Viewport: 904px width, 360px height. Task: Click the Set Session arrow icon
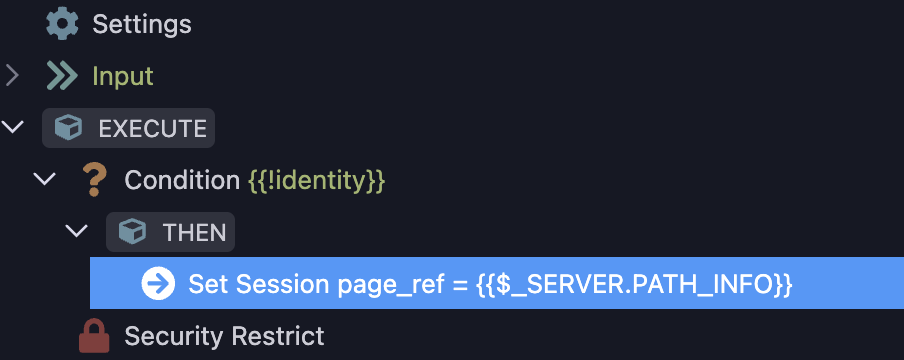158,283
